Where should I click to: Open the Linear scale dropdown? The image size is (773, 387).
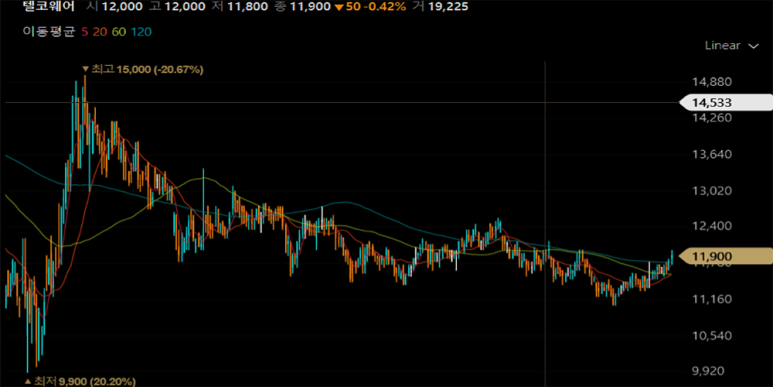point(731,46)
